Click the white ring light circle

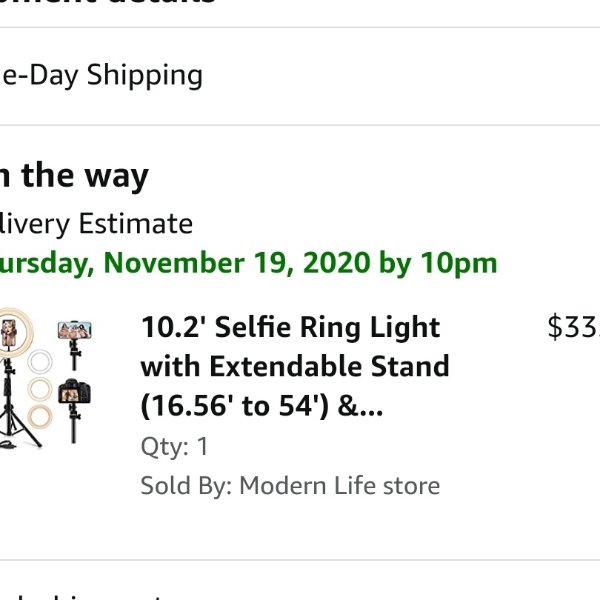(x=40, y=361)
